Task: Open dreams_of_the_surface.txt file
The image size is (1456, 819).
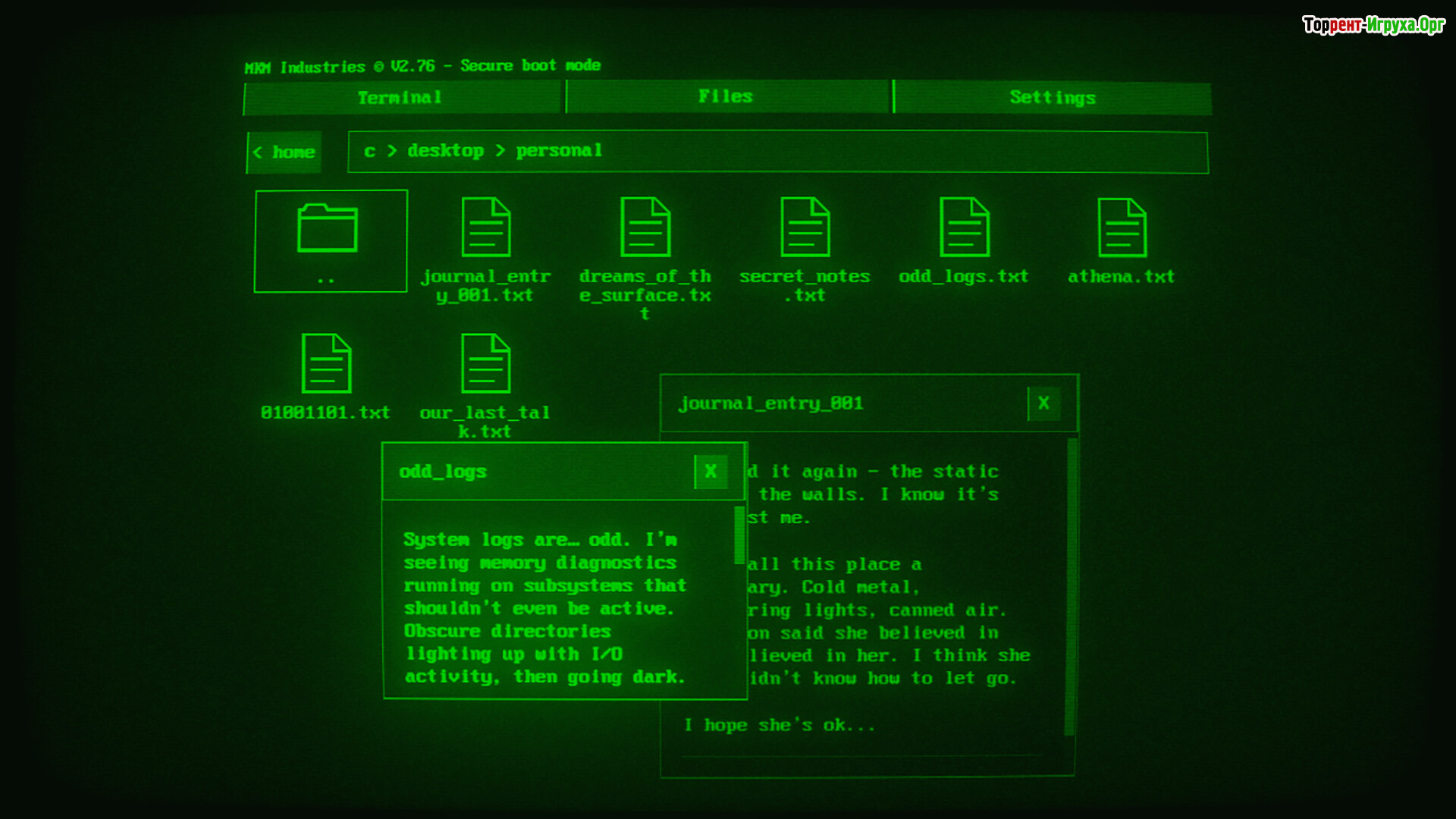Action: (645, 227)
